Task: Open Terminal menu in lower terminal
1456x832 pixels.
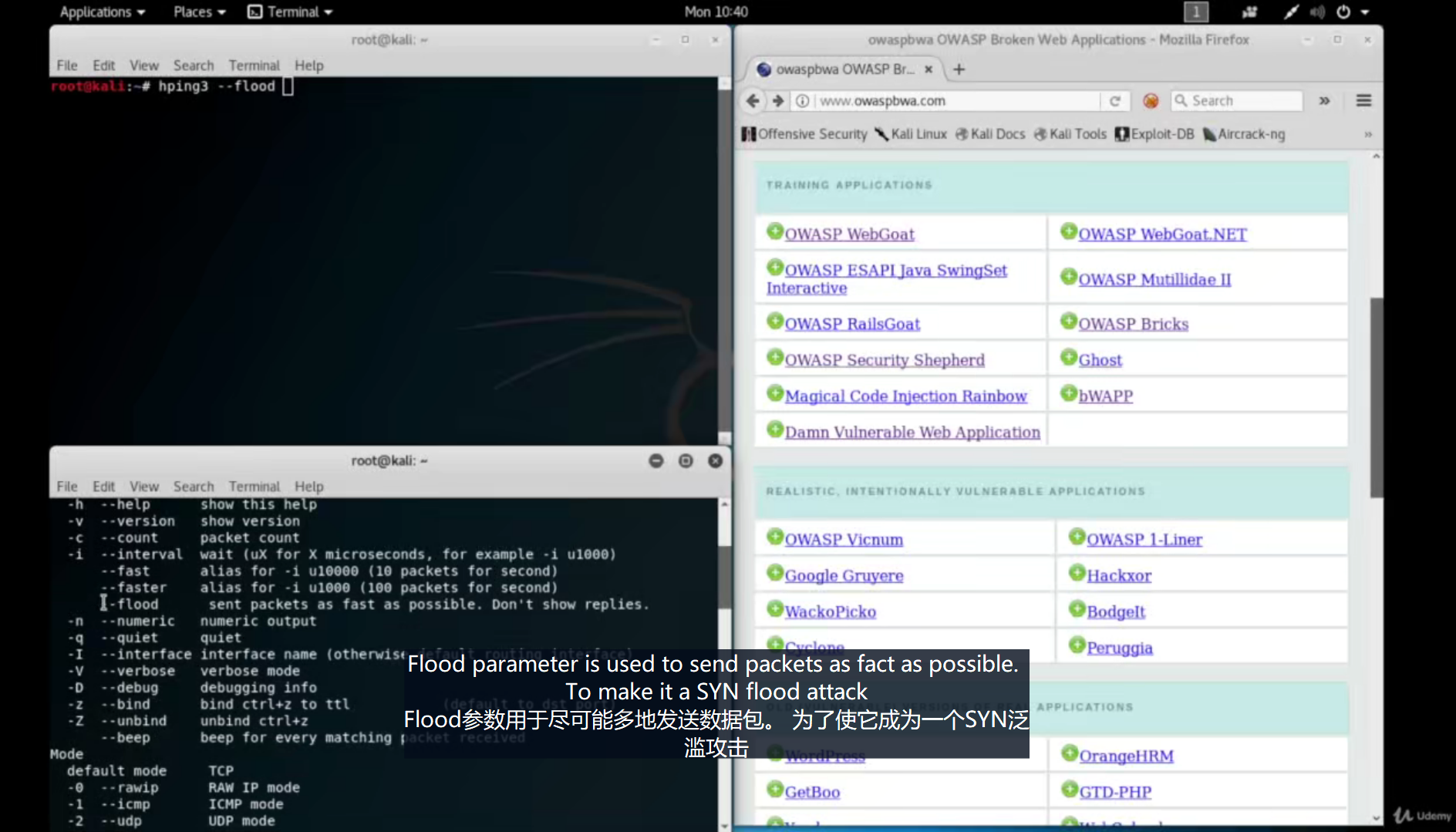Action: pos(254,487)
